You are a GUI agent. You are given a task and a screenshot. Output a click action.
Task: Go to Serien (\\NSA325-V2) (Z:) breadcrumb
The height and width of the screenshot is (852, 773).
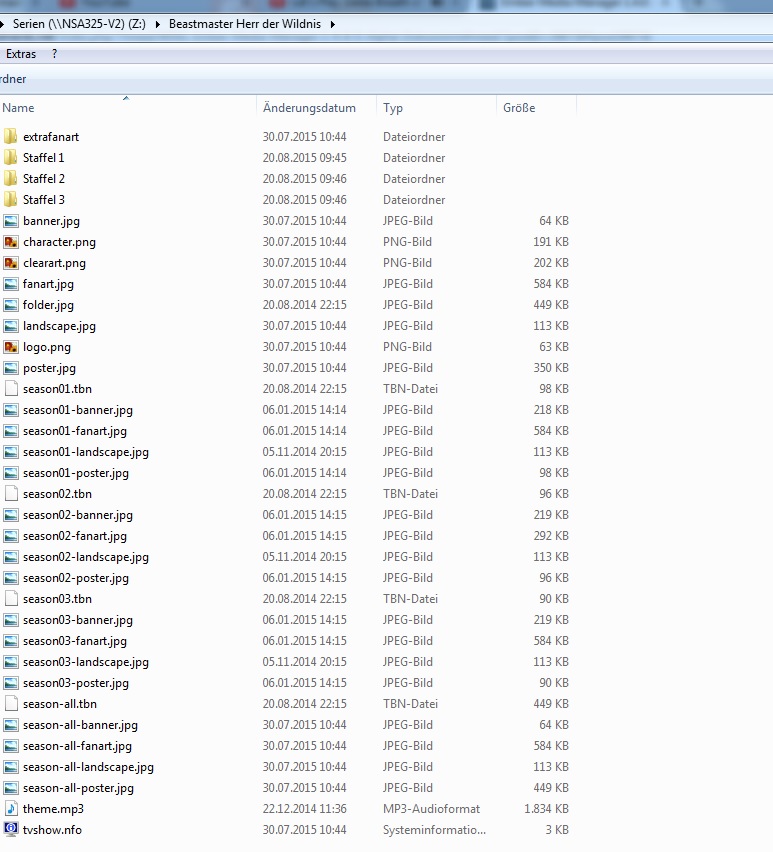(79, 24)
